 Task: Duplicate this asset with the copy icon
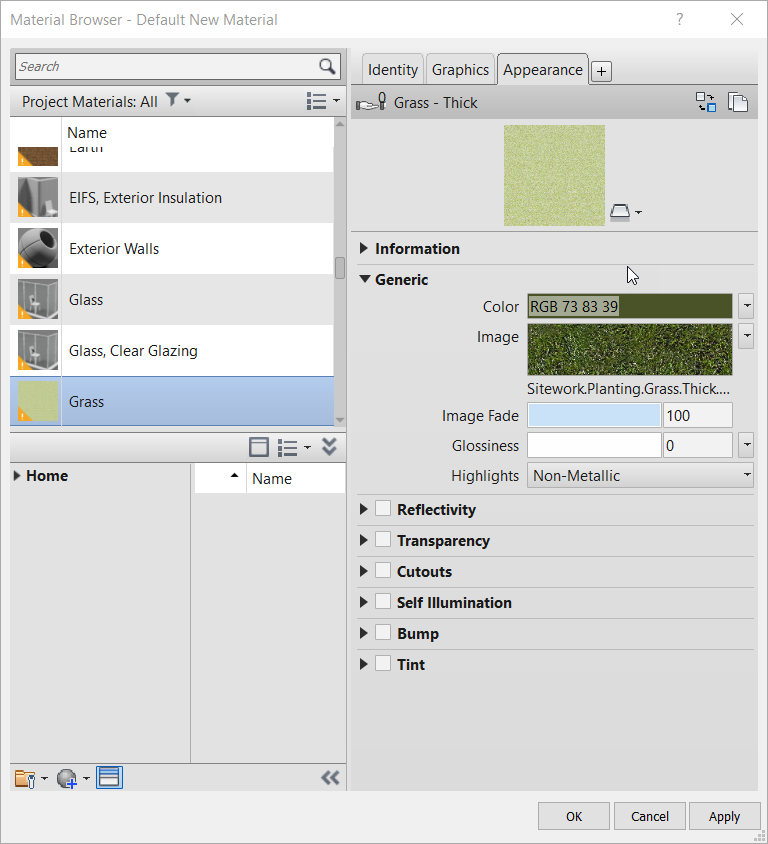click(x=738, y=102)
